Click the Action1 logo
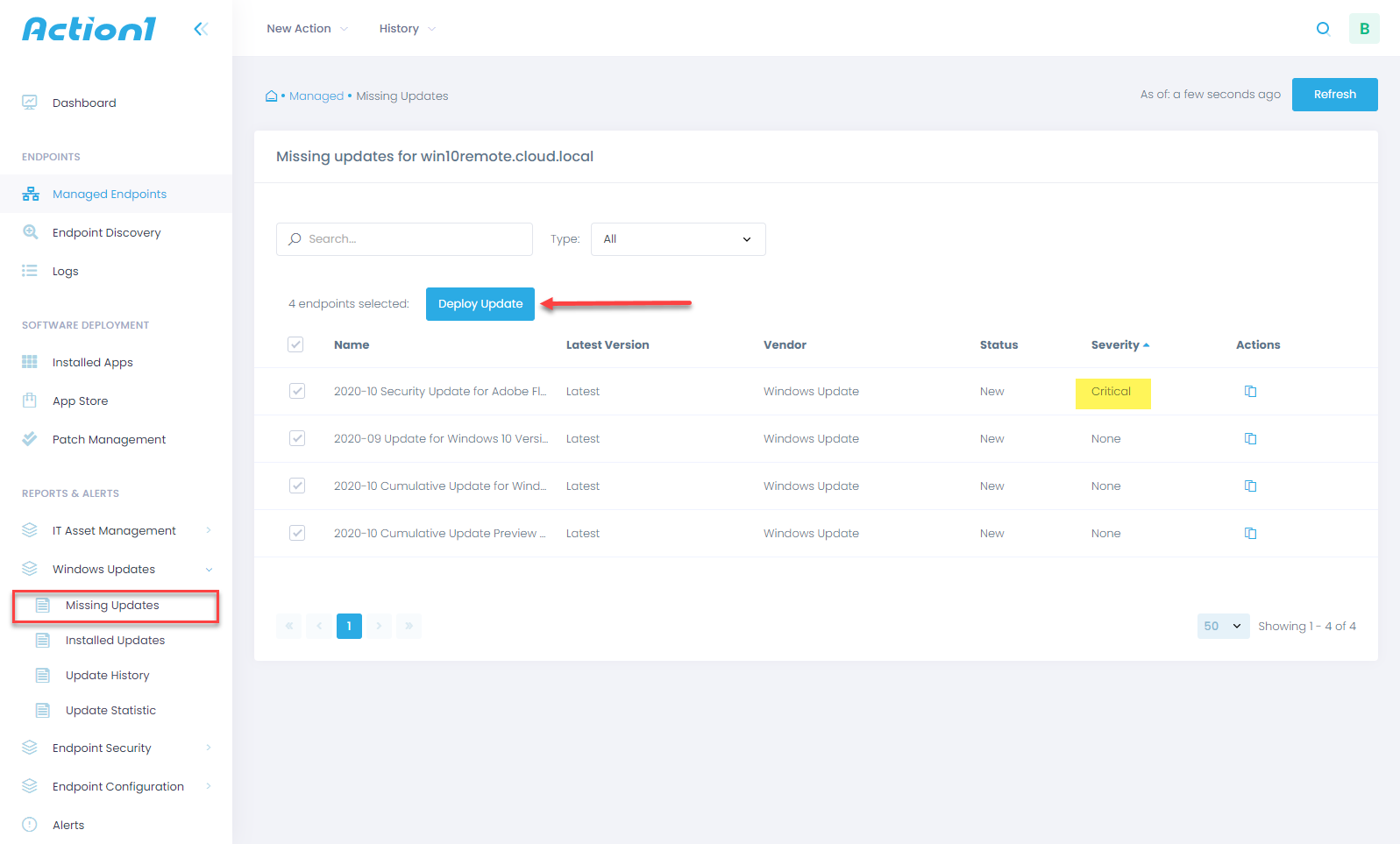 [89, 29]
